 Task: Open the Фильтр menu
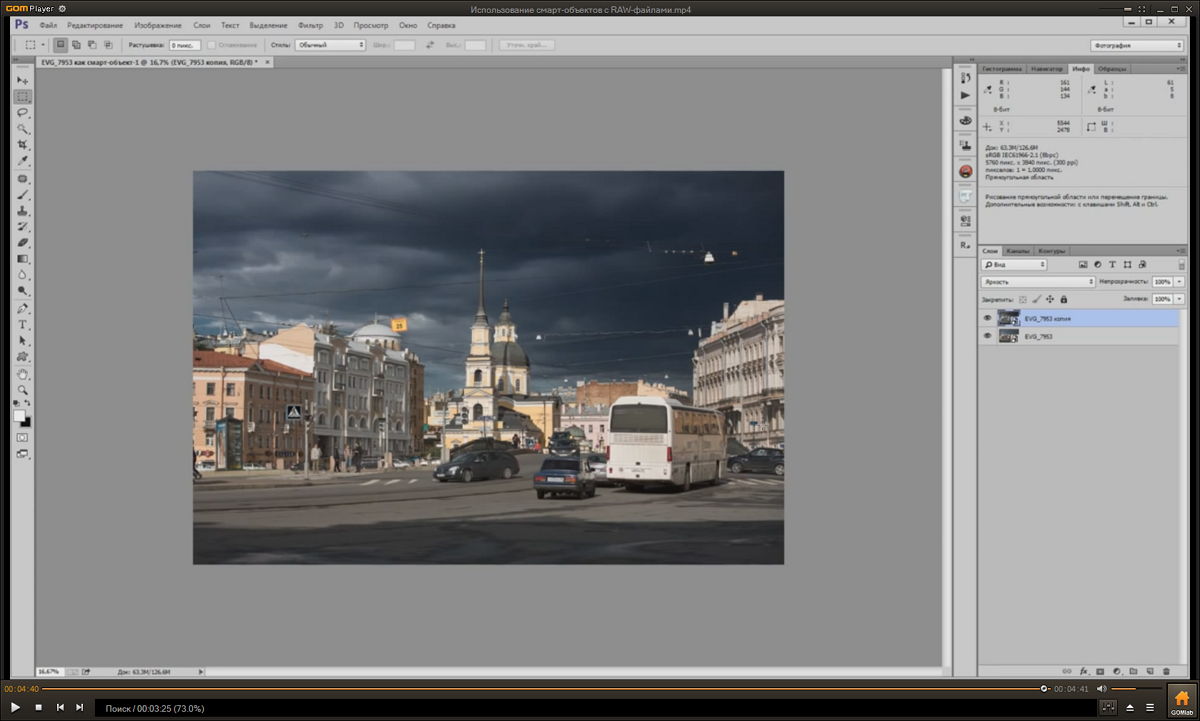tap(311, 24)
